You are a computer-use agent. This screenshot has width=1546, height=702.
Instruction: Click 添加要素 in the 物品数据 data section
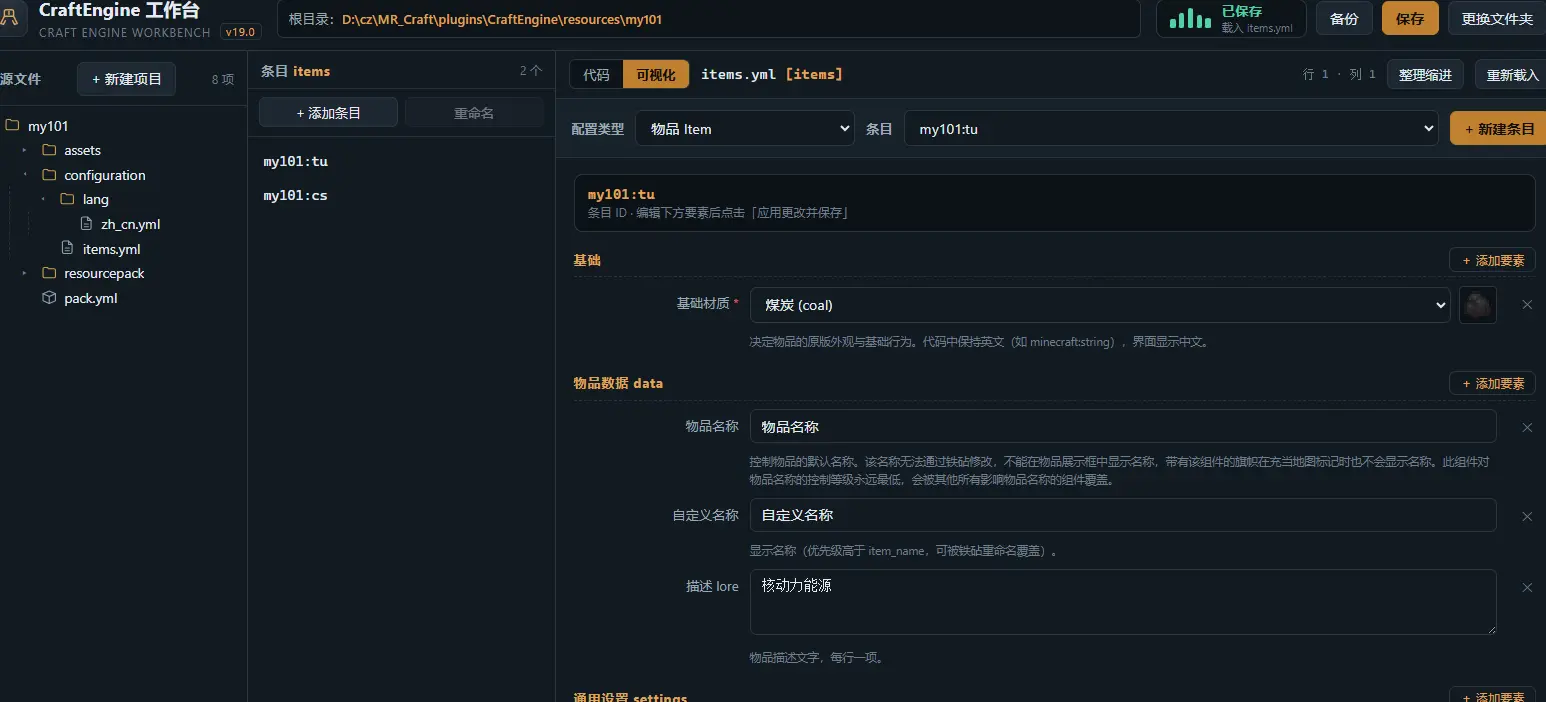1492,383
